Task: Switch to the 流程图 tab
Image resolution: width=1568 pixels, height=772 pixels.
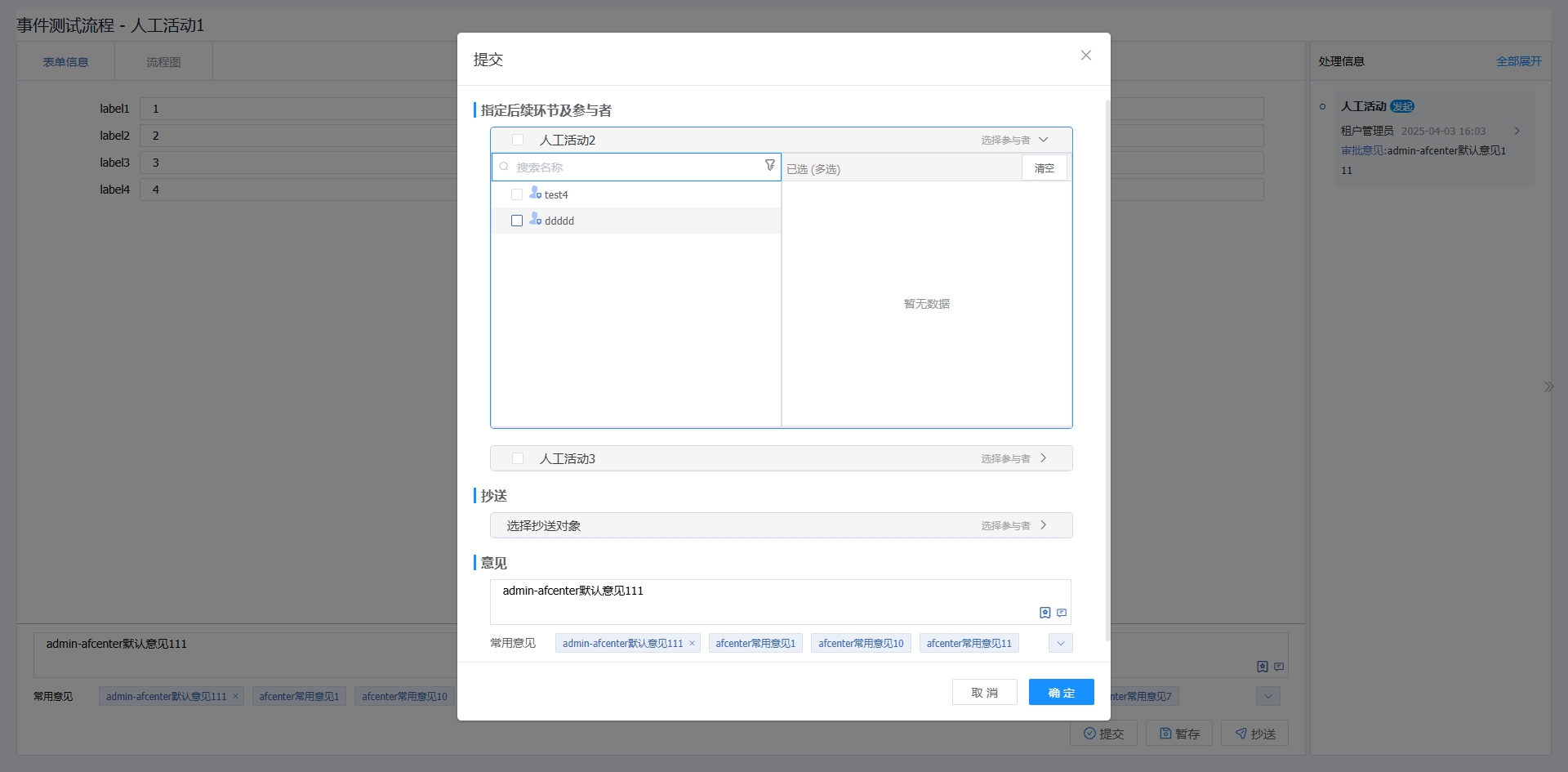Action: coord(164,61)
